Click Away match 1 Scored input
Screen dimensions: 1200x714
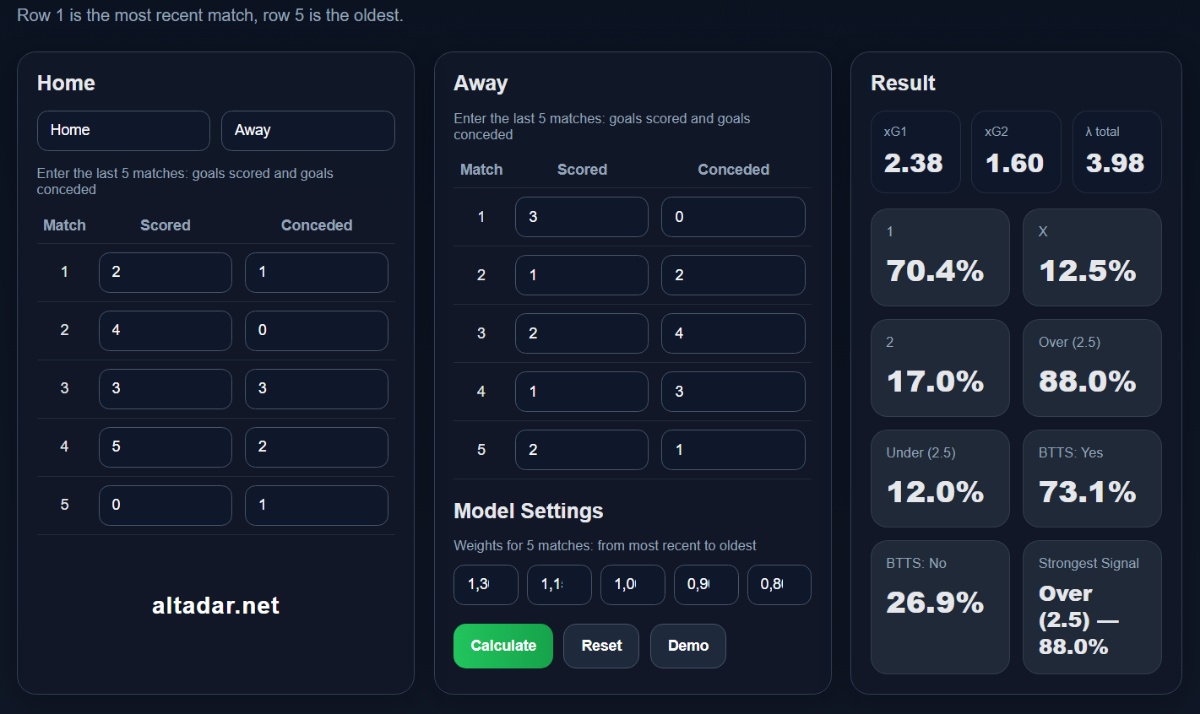click(x=581, y=217)
